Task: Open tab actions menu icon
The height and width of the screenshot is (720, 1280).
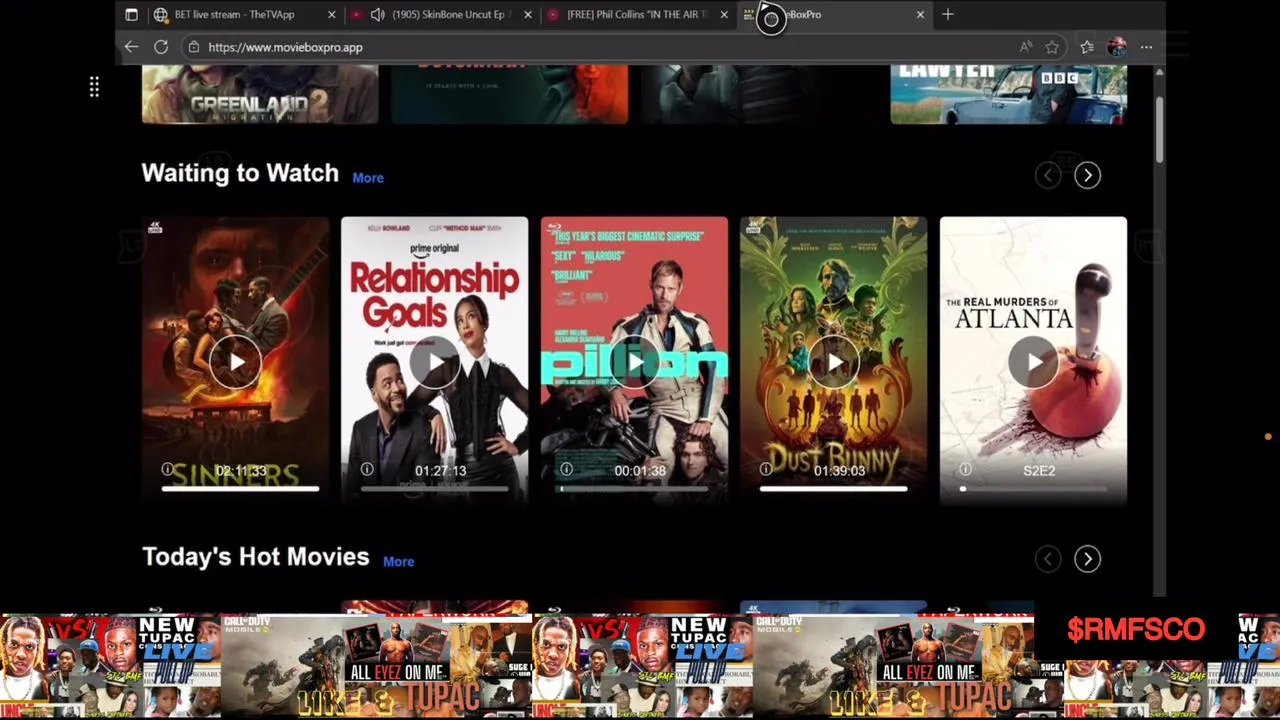Action: (131, 14)
